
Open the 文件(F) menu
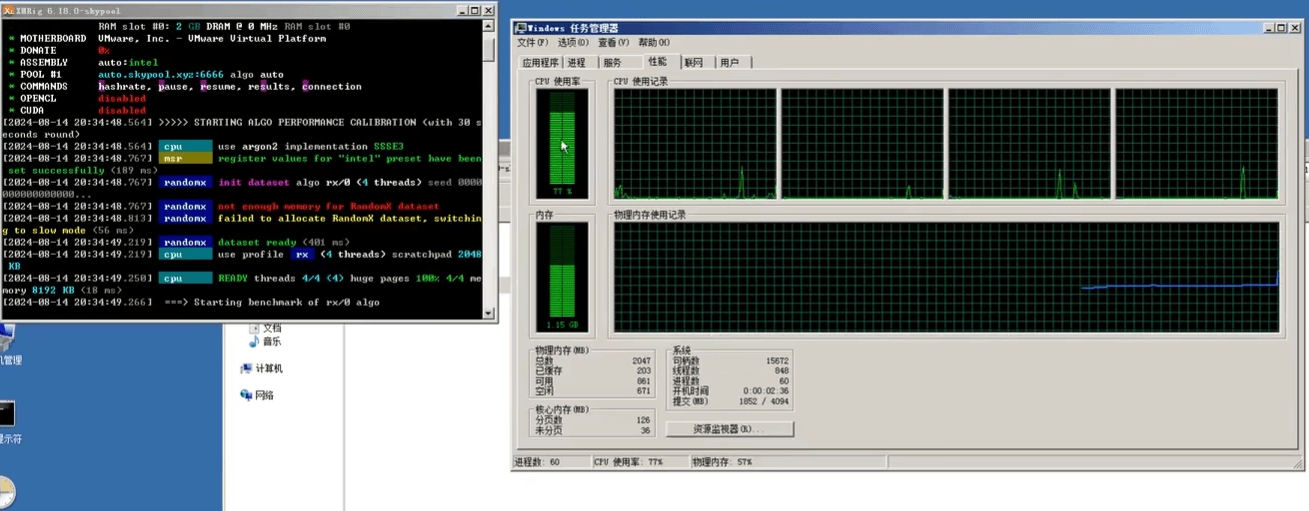(532, 43)
